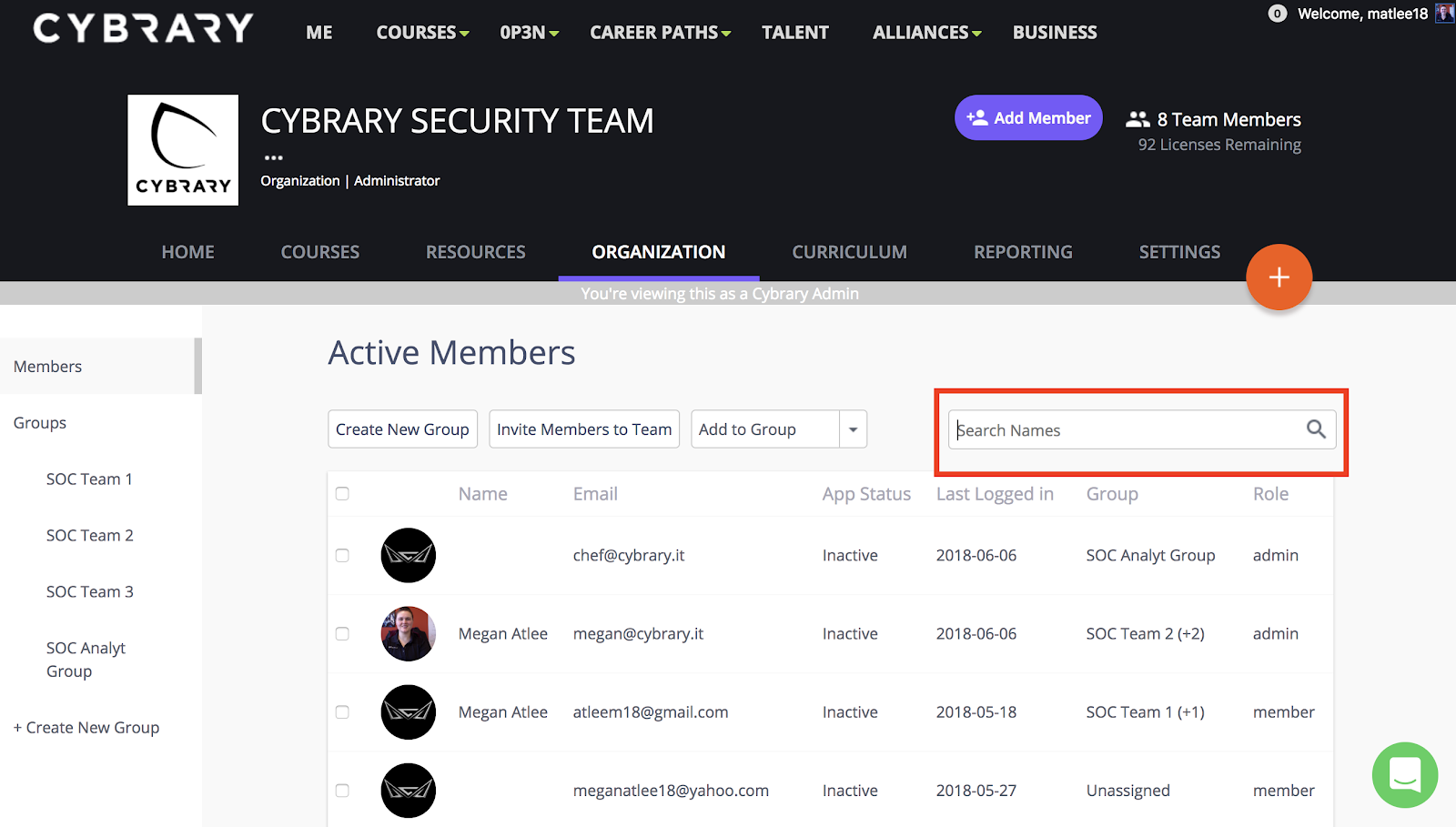
Task: Click the Email column header
Action: click(x=595, y=494)
